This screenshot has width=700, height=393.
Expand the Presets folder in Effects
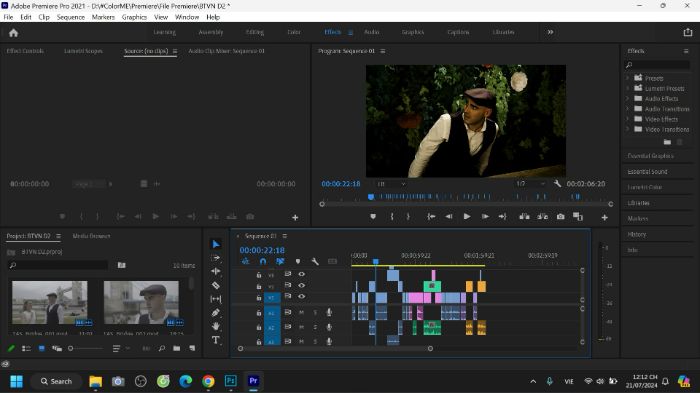click(627, 78)
